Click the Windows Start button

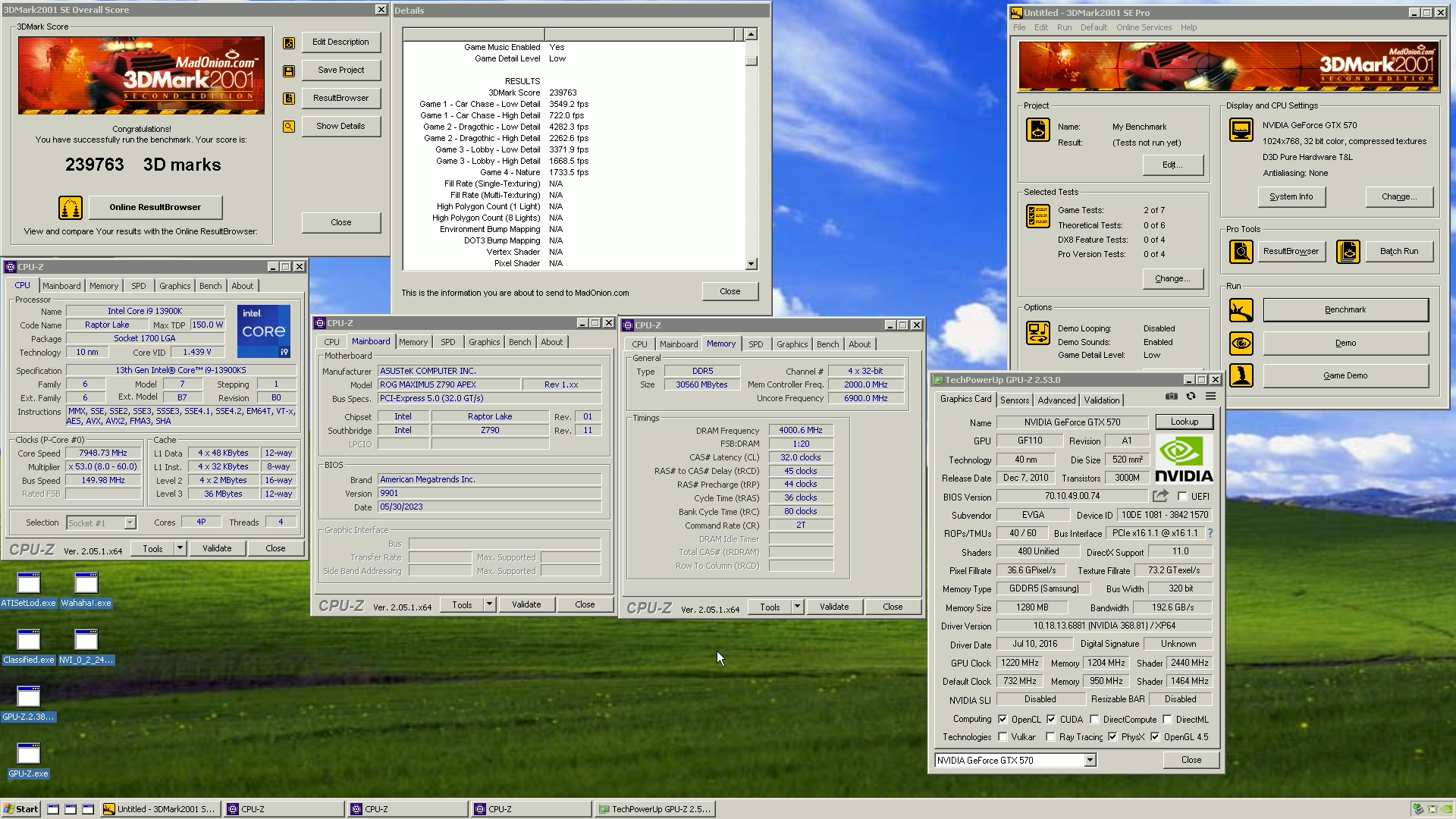(x=21, y=809)
